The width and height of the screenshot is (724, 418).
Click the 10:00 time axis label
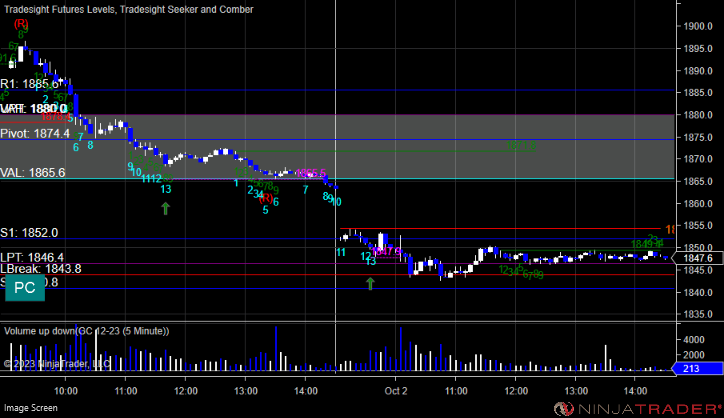tap(66, 391)
